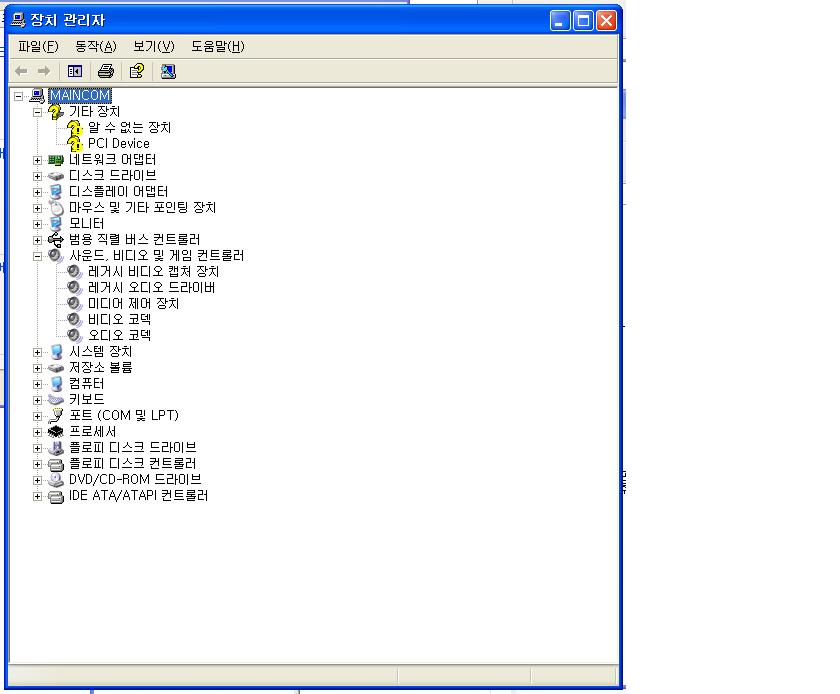Click the 마우스 및 기타 포인팅 장치 mouse icon
The image size is (840, 694).
56,208
